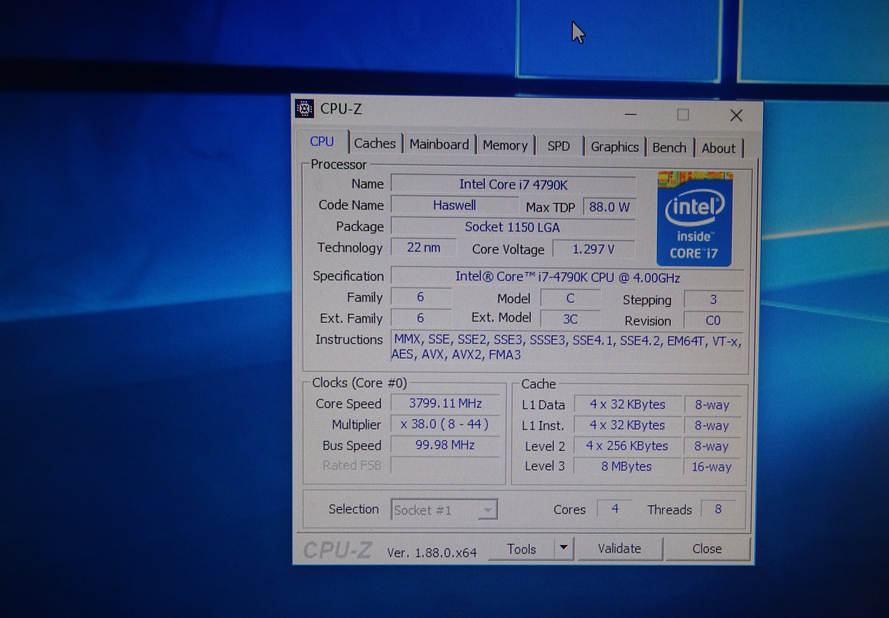Switch to the Bench tab
The height and width of the screenshot is (618, 889).
(669, 147)
